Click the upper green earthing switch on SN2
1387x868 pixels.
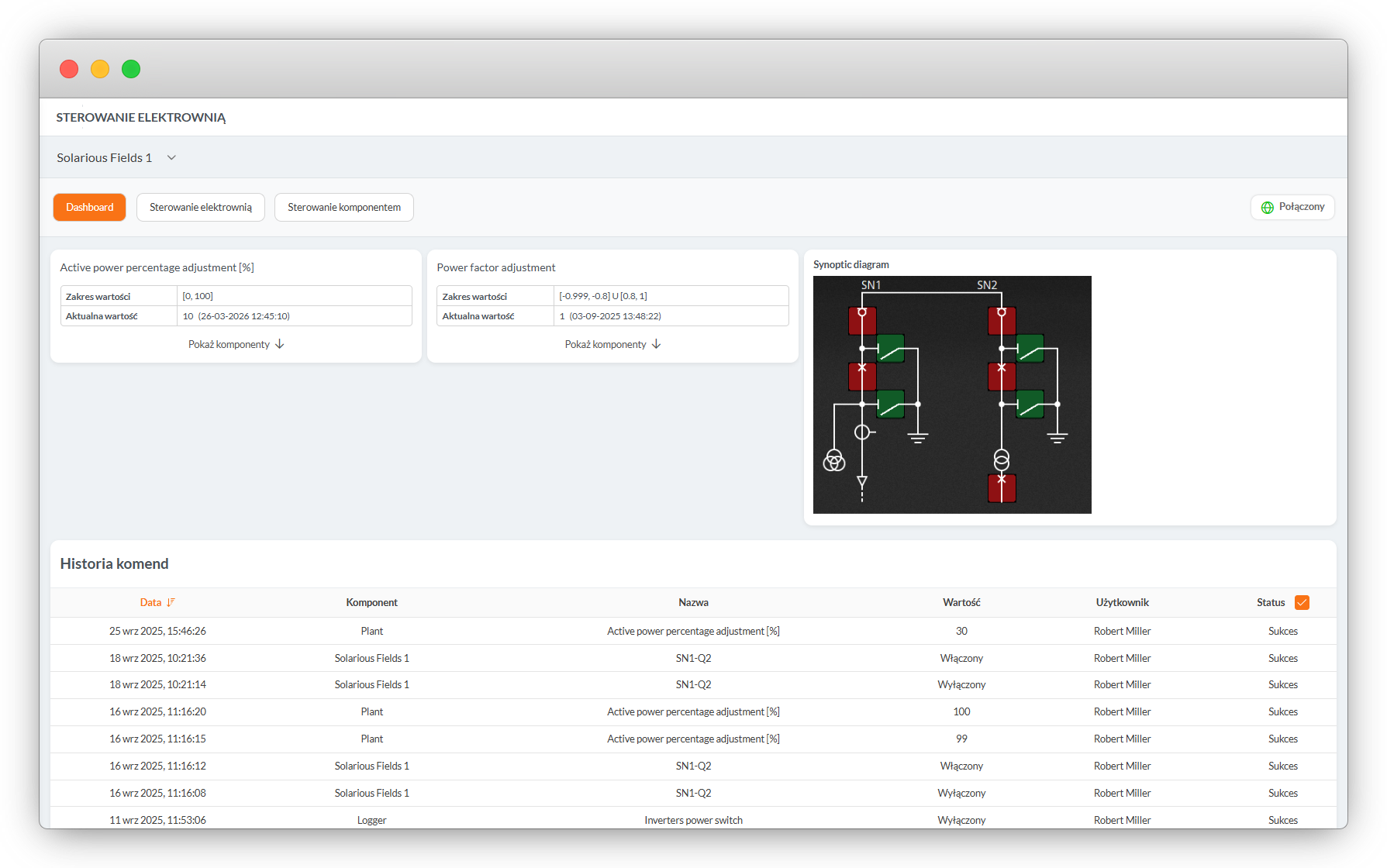1030,349
